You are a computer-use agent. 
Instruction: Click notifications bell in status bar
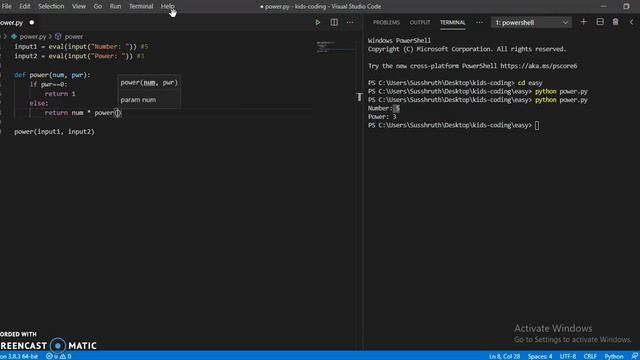[x=635, y=356]
